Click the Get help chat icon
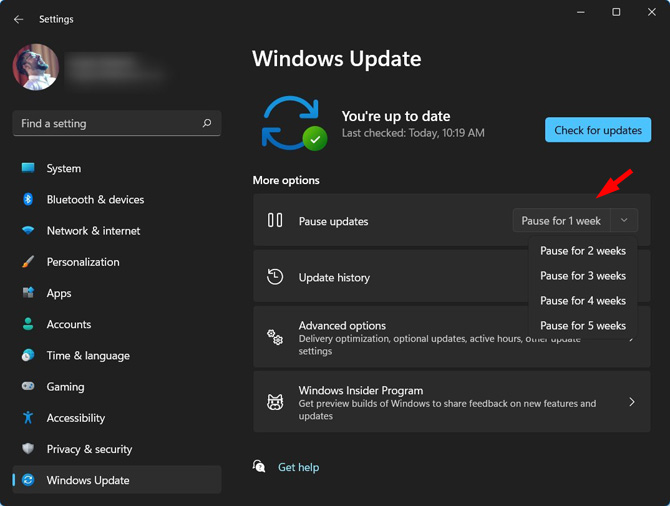Viewport: 670px width, 506px height. 259,466
